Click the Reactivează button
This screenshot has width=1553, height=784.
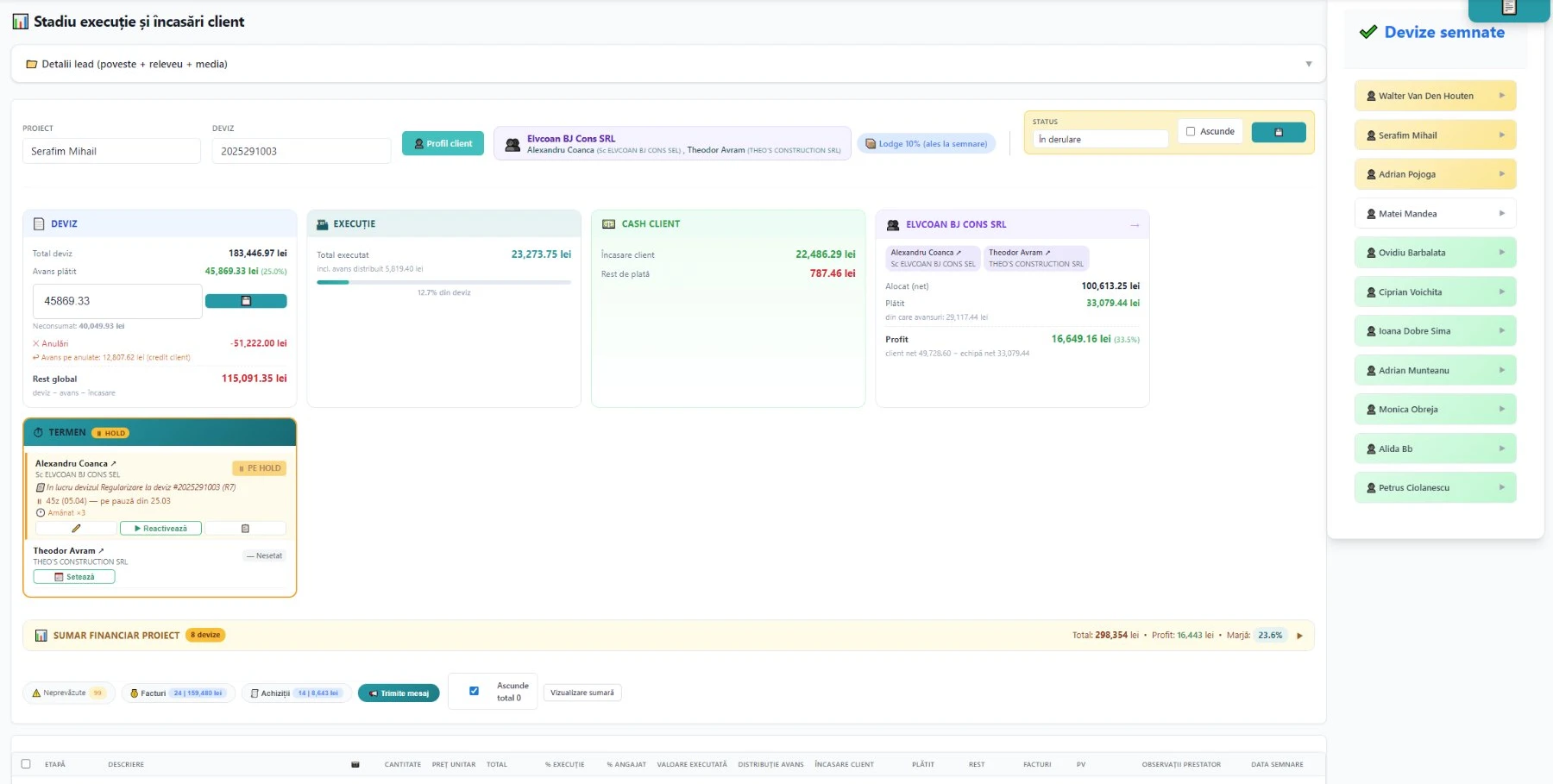[161, 528]
